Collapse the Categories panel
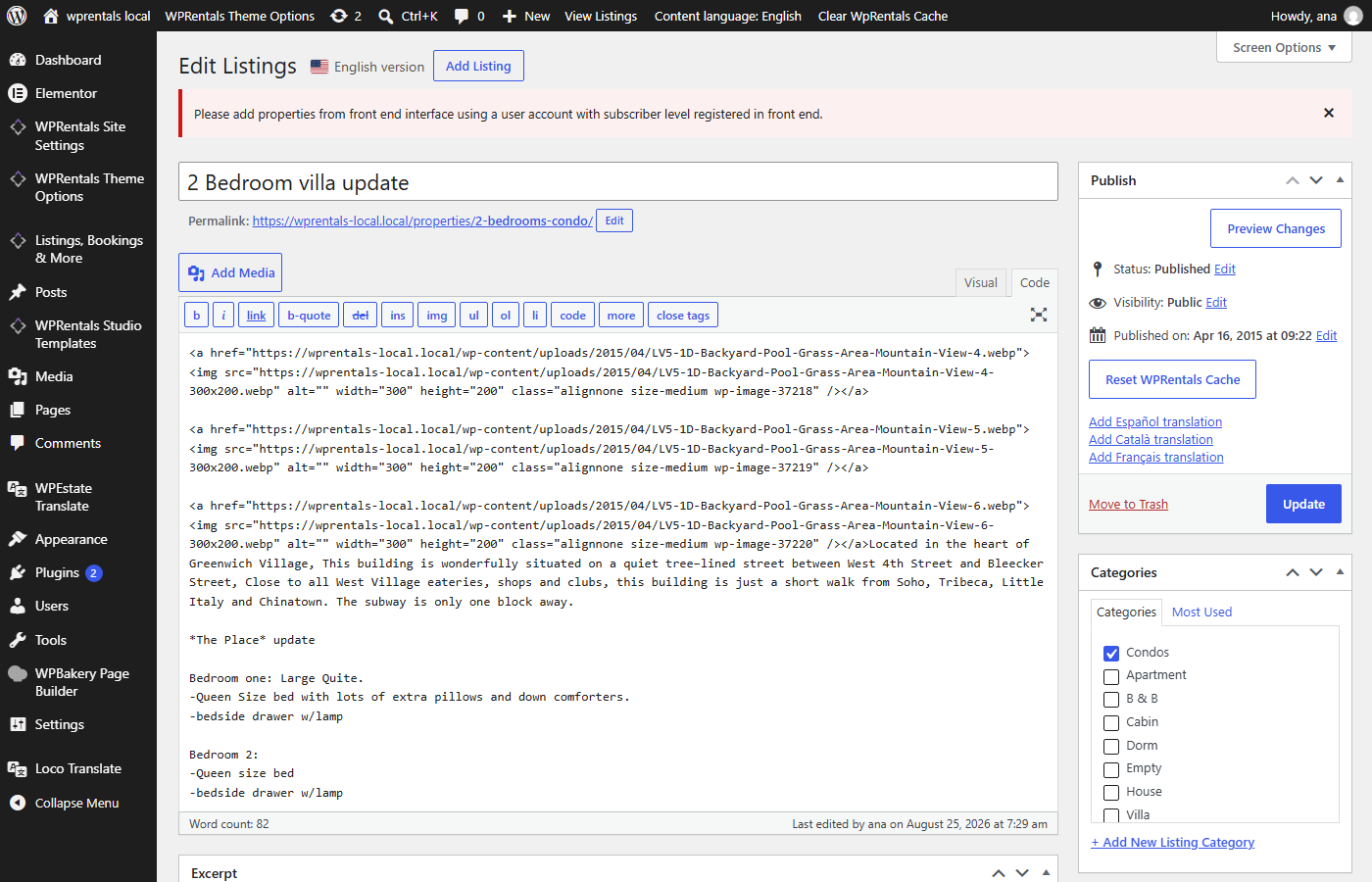Image resolution: width=1372 pixels, height=882 pixels. [x=1340, y=572]
